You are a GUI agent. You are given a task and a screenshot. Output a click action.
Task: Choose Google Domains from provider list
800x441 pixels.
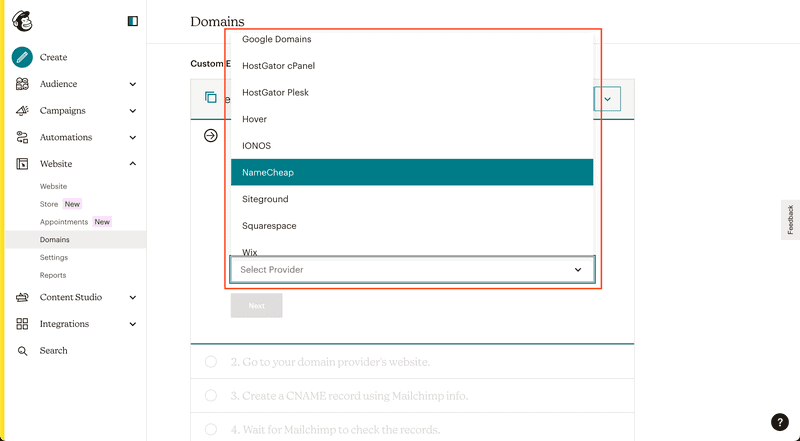click(412, 39)
